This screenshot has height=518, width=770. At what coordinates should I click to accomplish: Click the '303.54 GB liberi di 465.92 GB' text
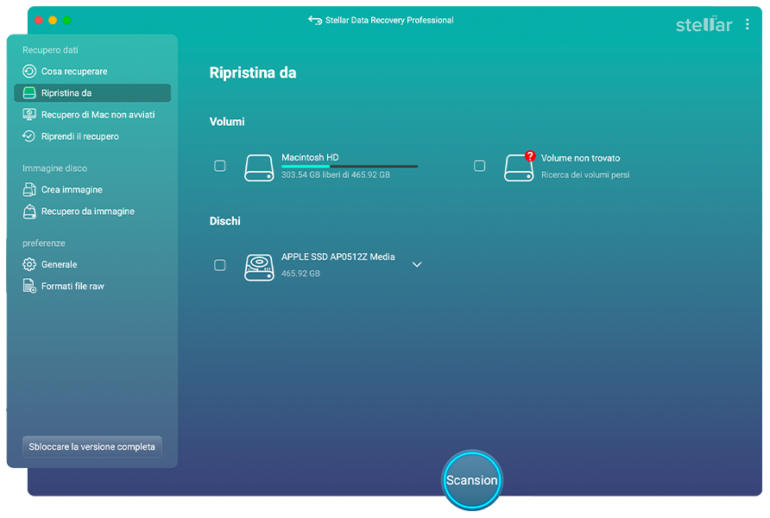335,175
